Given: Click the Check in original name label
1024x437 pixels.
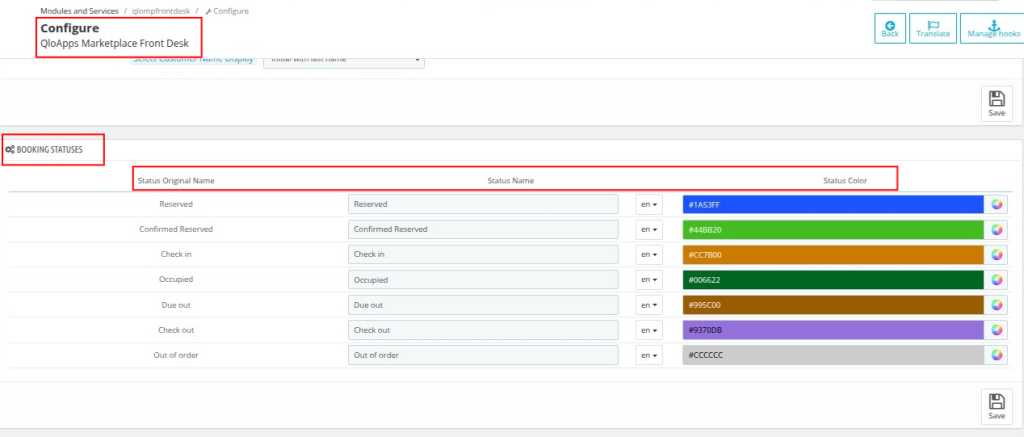Looking at the screenshot, I should click(176, 254).
